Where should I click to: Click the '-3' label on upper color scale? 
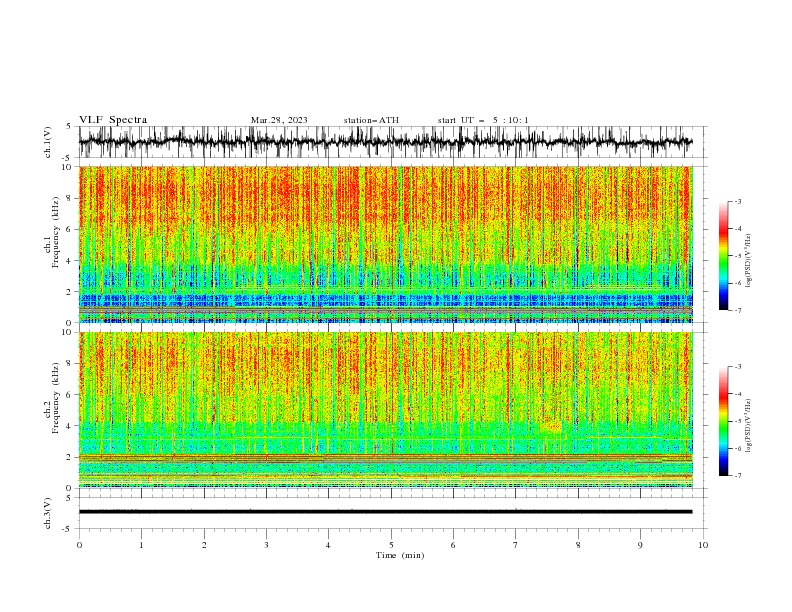[x=737, y=201]
